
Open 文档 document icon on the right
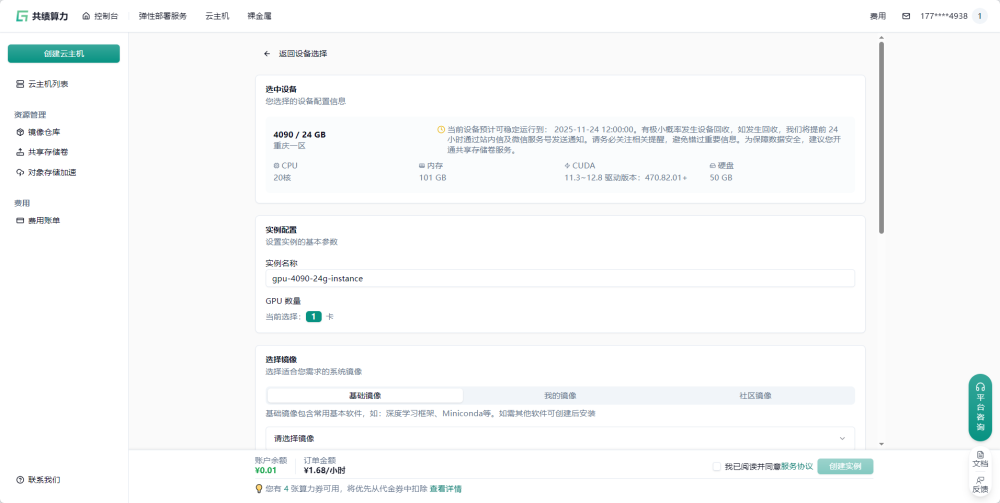[980, 455]
